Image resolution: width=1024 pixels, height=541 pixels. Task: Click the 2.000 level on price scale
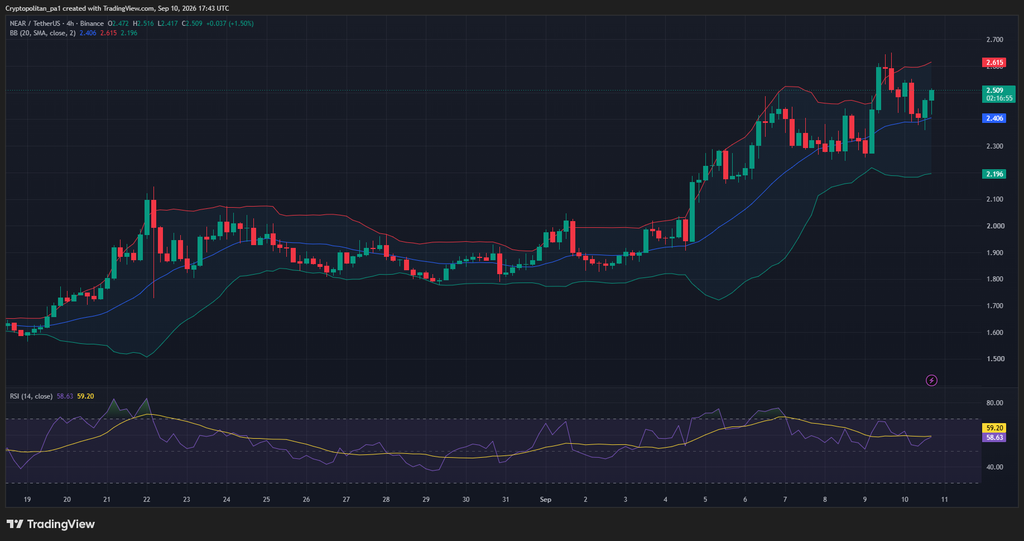995,226
